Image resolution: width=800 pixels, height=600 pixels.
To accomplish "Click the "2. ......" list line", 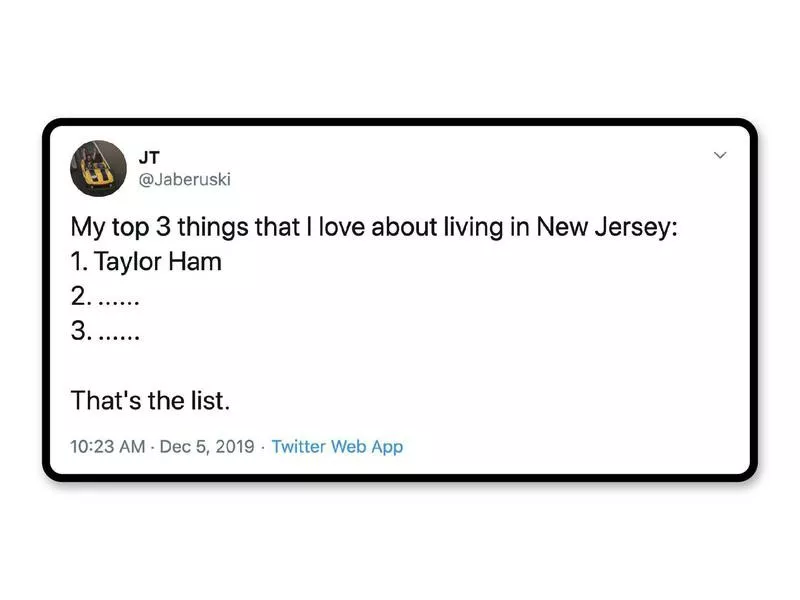I will pos(105,299).
